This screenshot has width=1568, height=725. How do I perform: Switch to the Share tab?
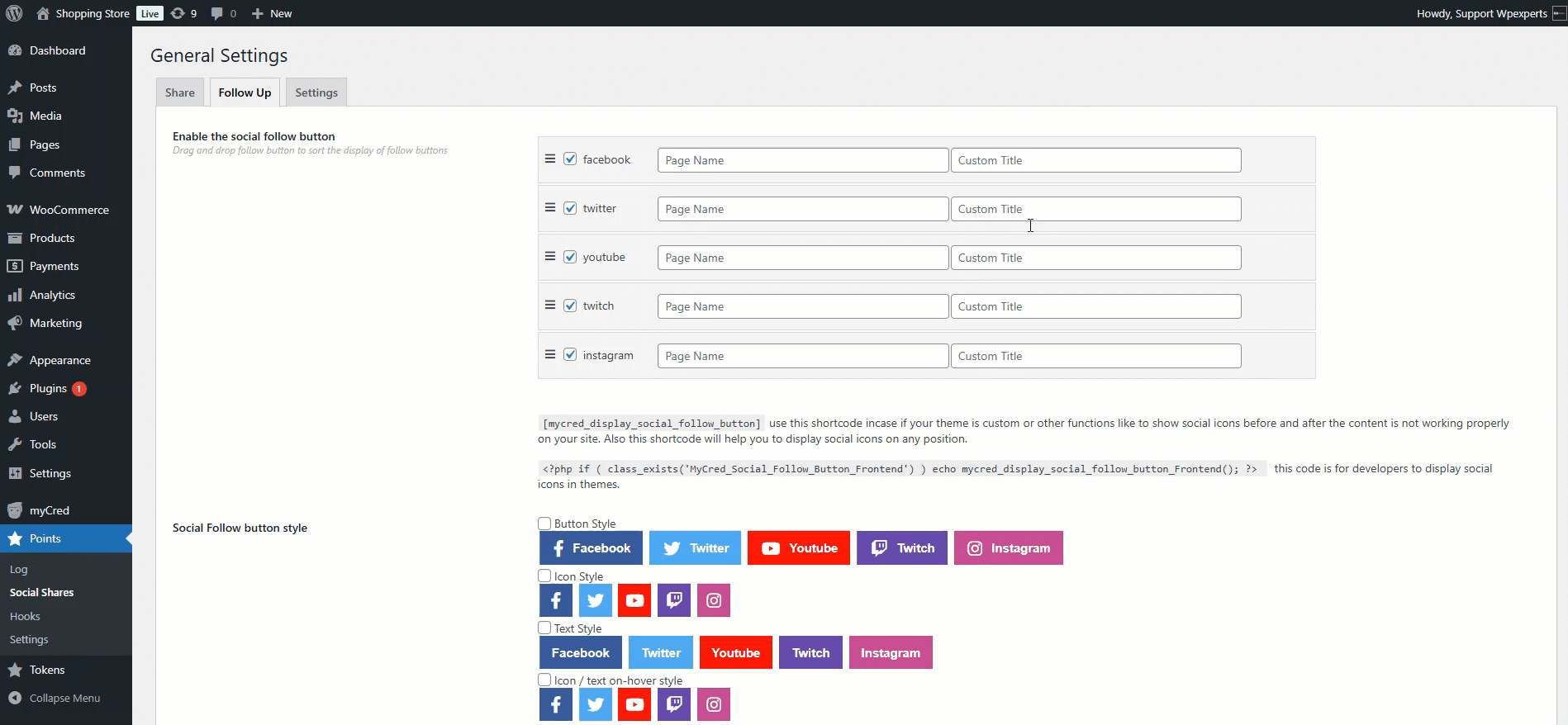(x=179, y=92)
